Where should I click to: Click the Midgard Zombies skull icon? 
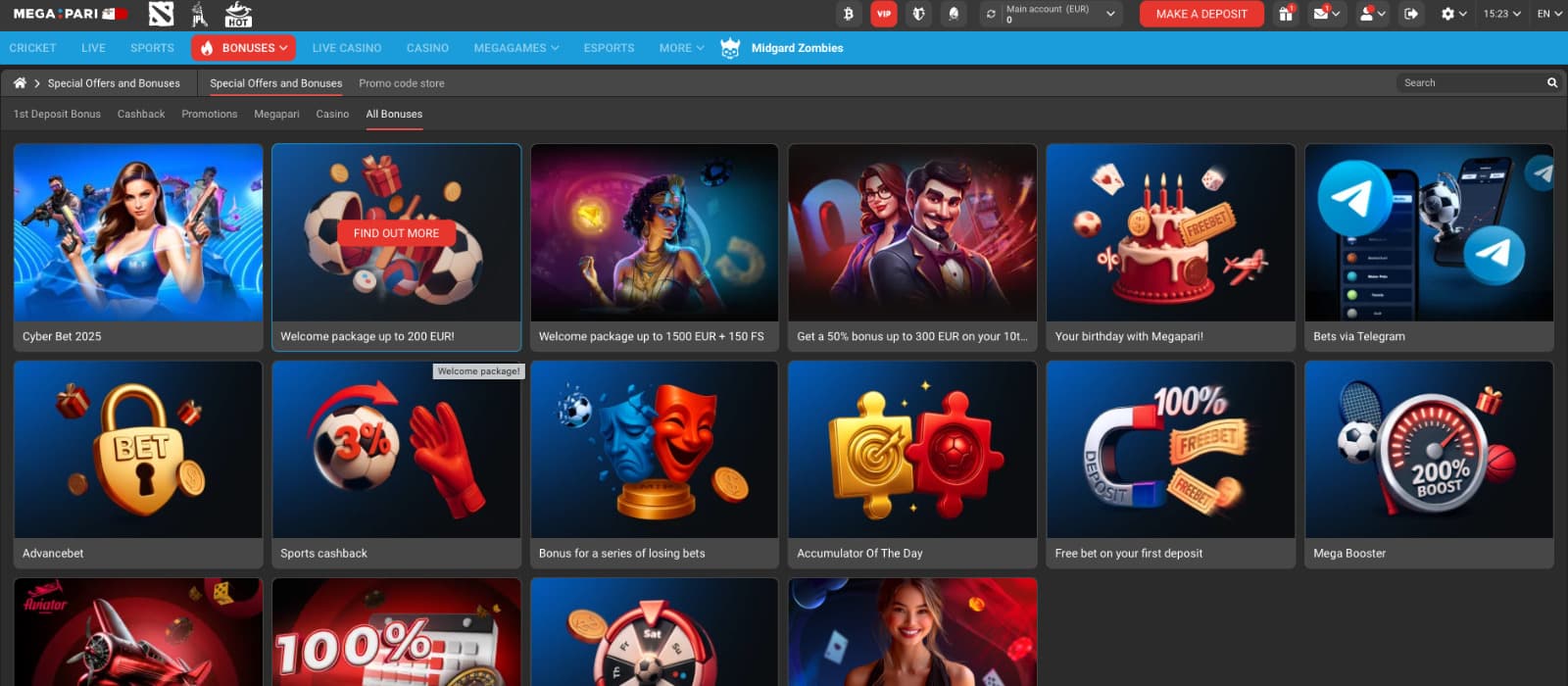click(730, 48)
